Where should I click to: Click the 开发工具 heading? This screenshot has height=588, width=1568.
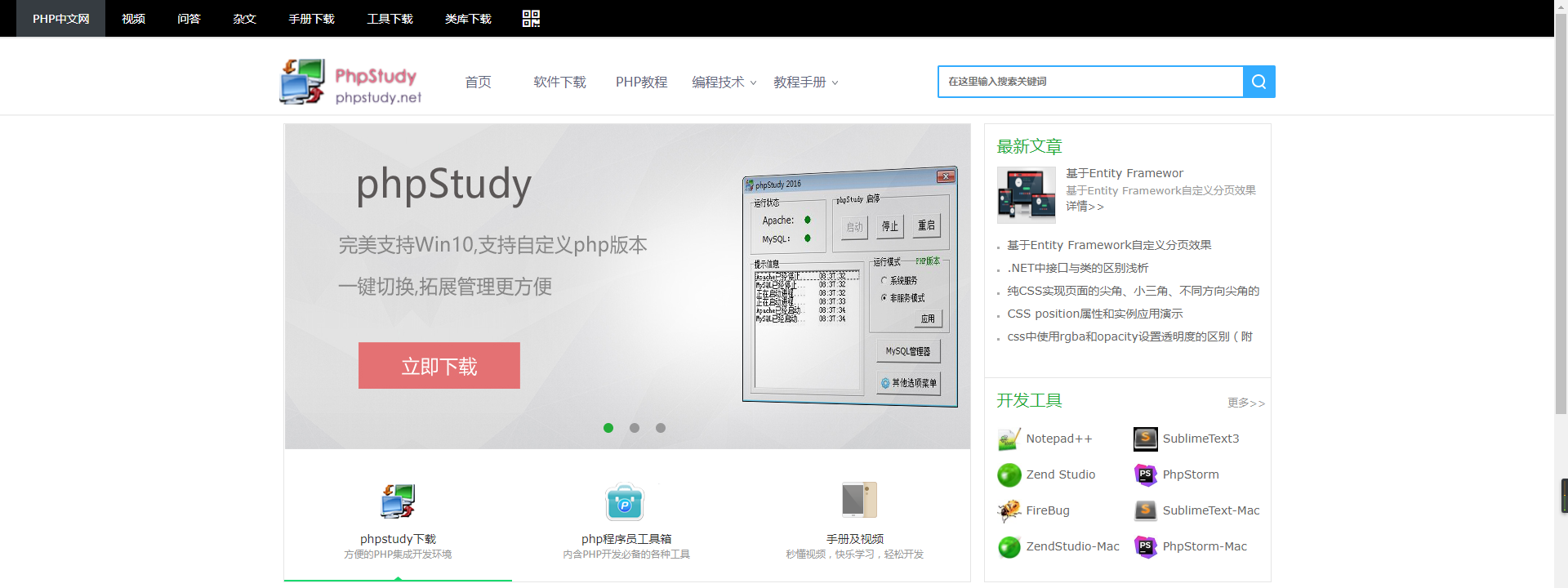tap(1029, 401)
